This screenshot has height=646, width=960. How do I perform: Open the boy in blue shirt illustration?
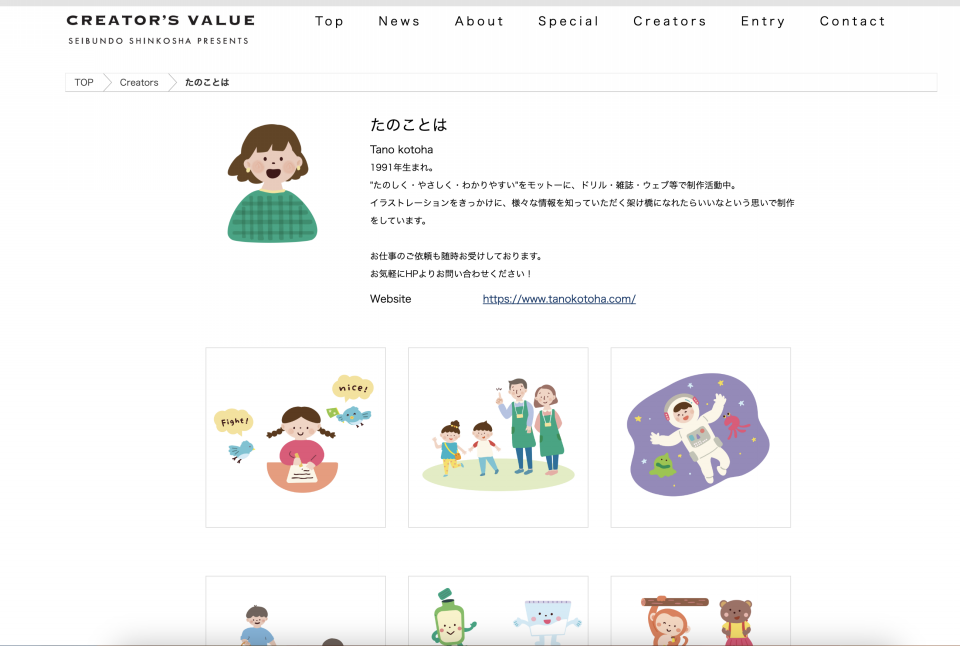pos(296,611)
